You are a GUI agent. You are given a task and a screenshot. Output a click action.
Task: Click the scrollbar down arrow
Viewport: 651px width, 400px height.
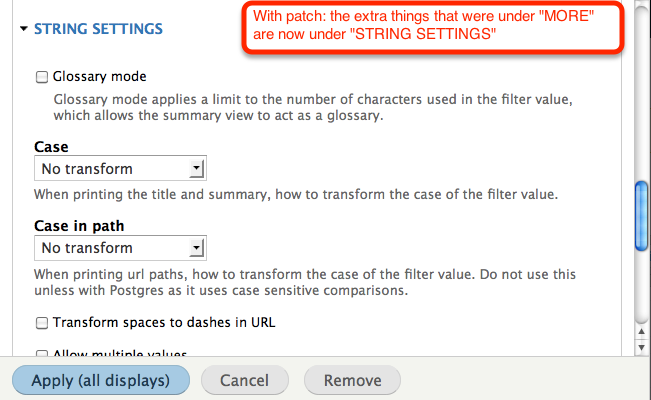(641, 347)
